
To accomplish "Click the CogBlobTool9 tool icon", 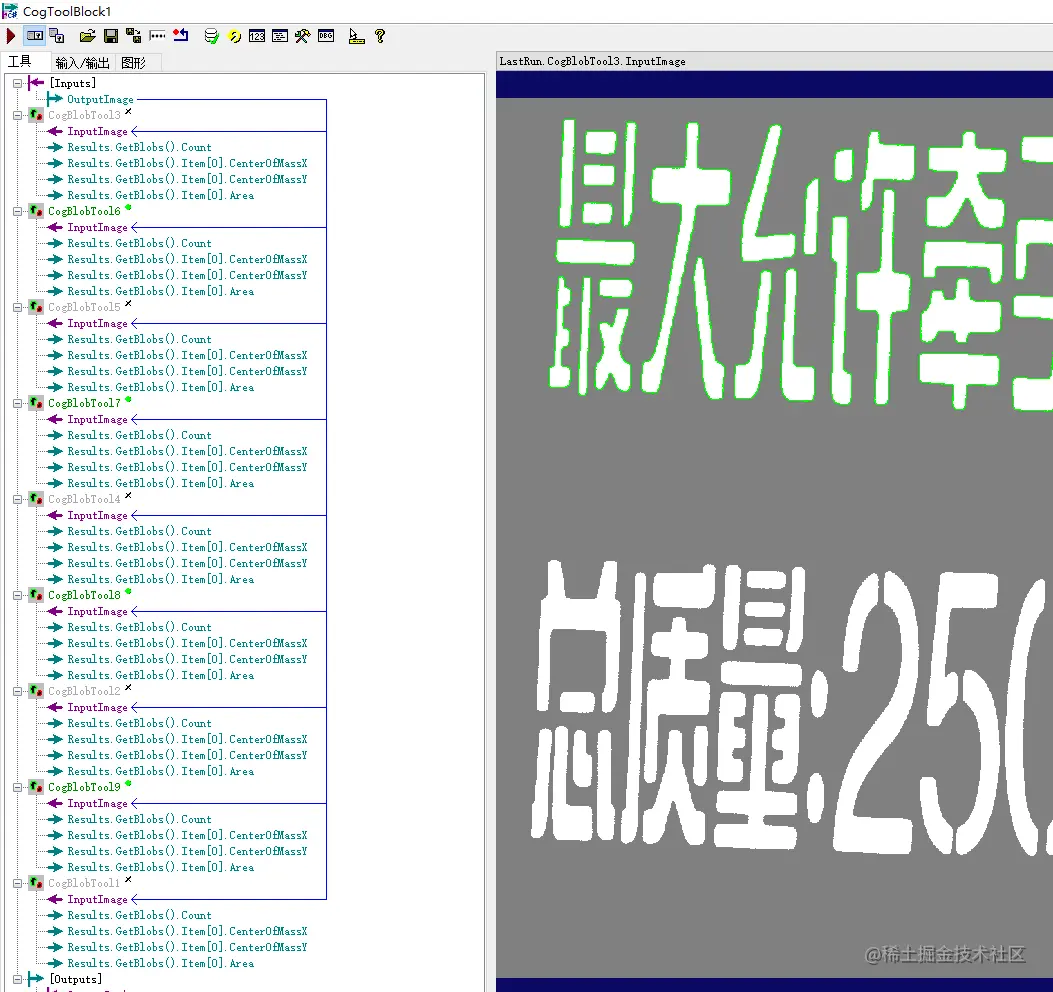I will click(x=36, y=788).
